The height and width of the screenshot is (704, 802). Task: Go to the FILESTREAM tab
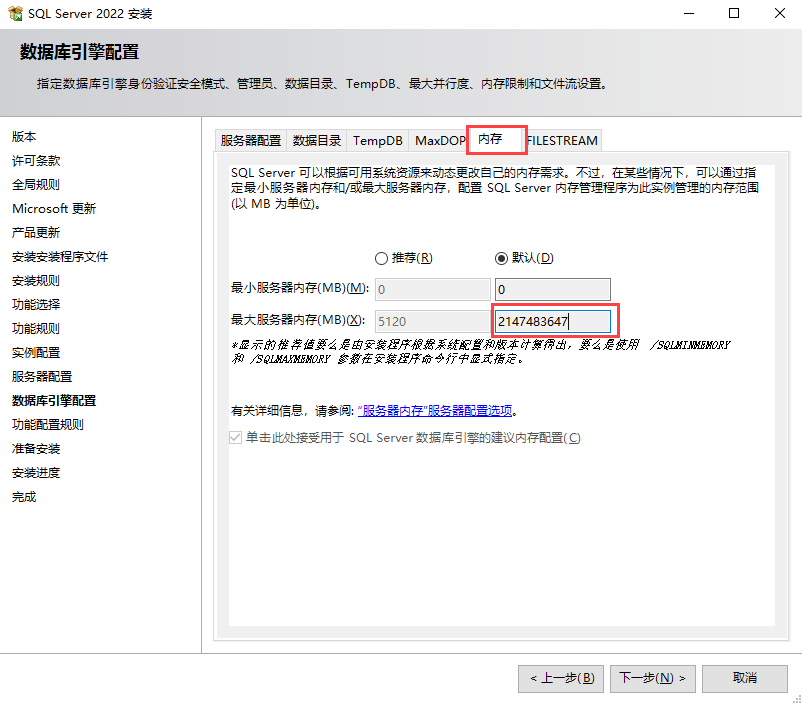(563, 141)
